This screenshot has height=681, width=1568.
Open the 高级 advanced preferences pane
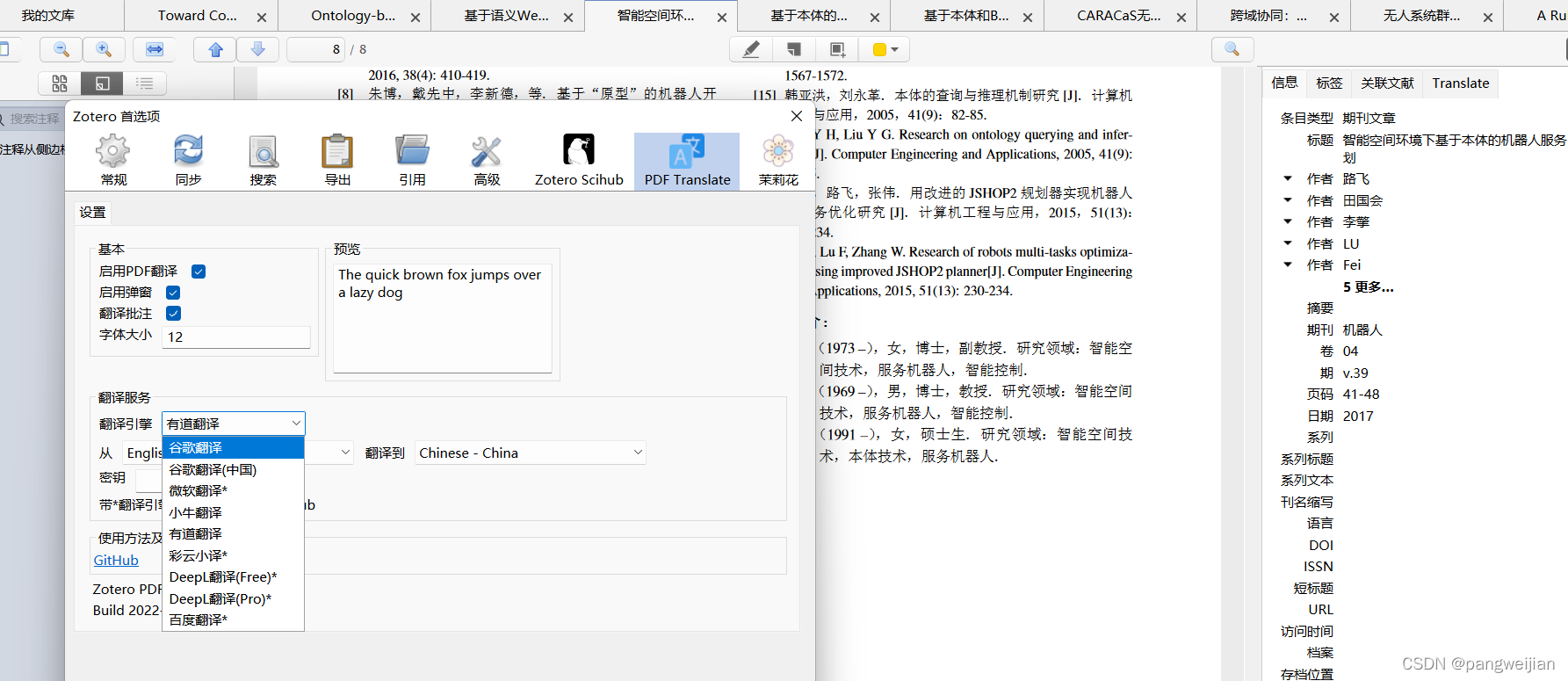(x=487, y=161)
